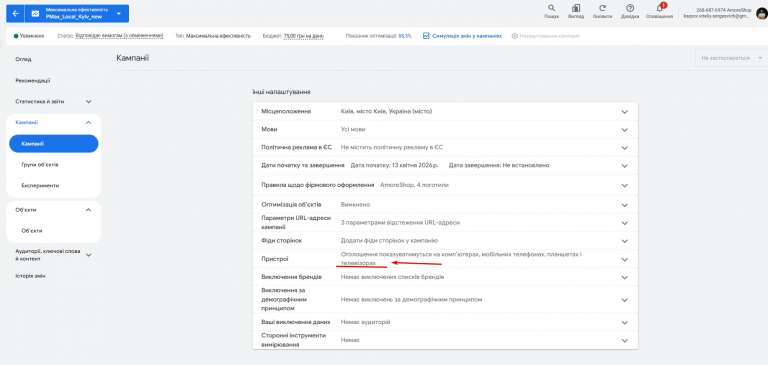Screen dimensions: 768x365
Task: Click the Вимкнено value for Оптимізація об'єктів
Action: [x=356, y=205]
